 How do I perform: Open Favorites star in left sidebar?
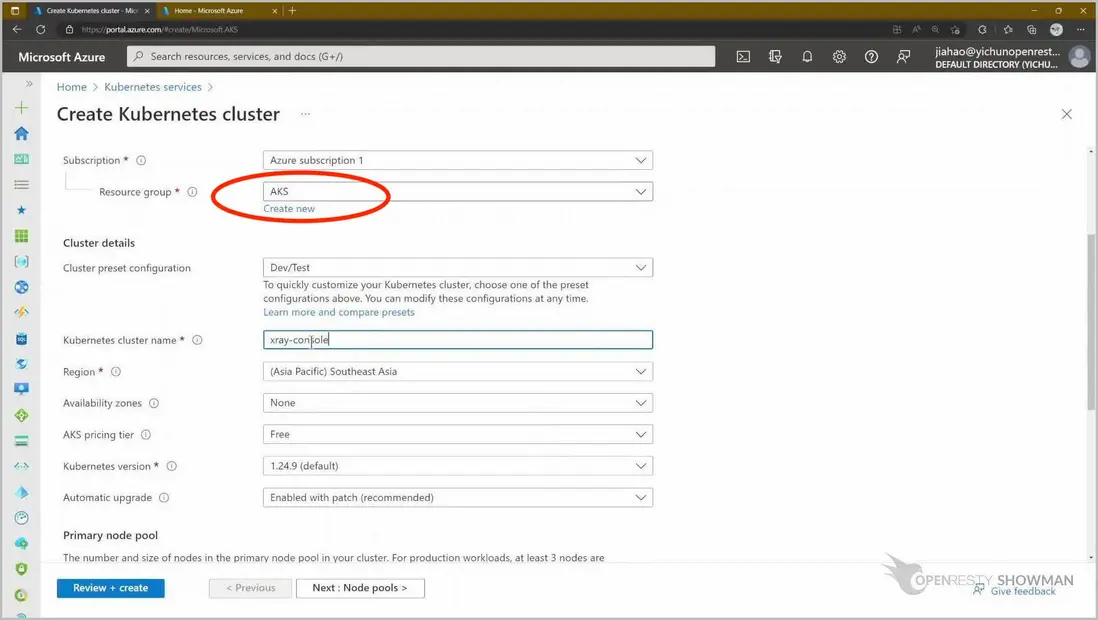point(21,210)
